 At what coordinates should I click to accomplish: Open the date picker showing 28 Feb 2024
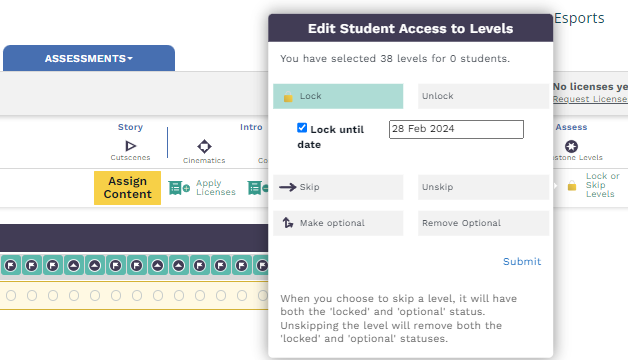(456, 129)
